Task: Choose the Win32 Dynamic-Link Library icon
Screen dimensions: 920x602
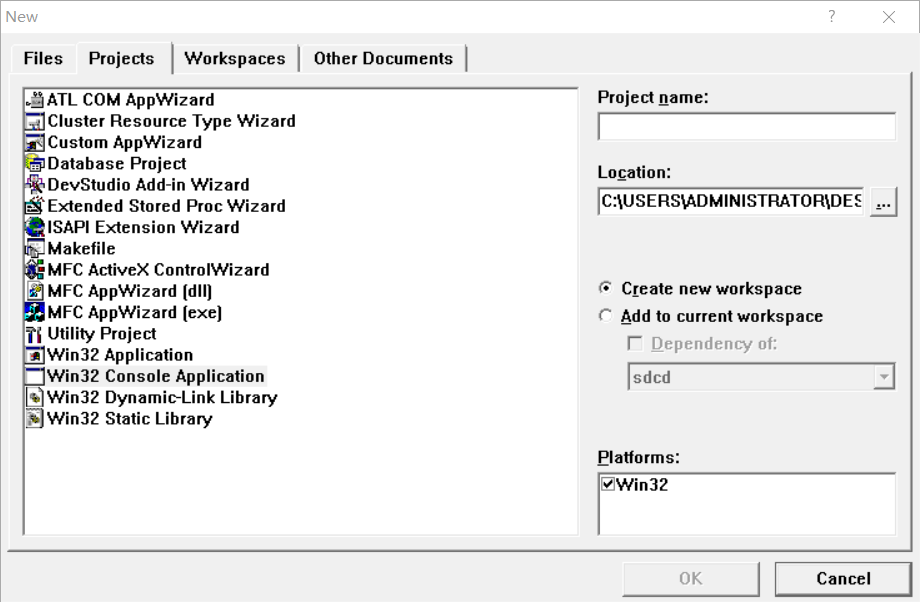Action: pos(35,397)
